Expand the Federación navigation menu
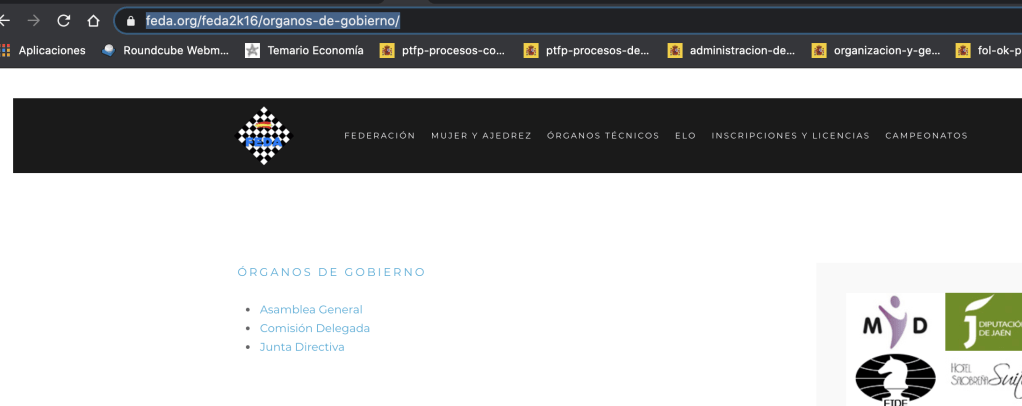The height and width of the screenshot is (406, 1022). [379, 136]
